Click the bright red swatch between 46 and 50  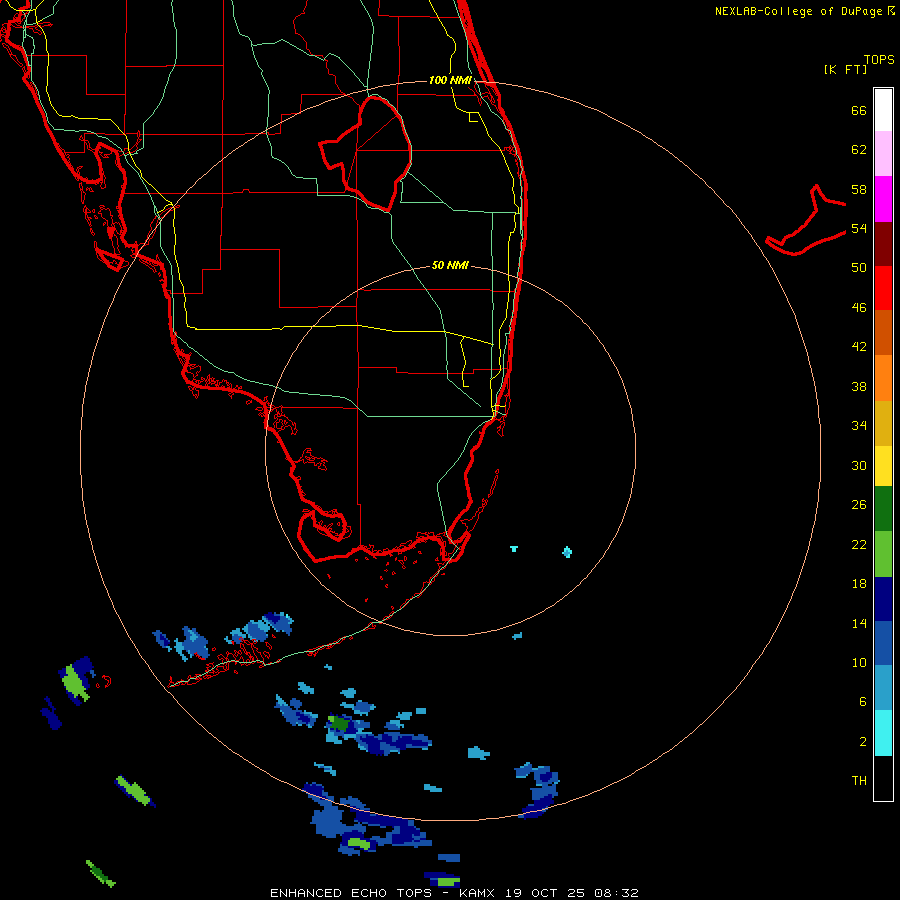click(883, 288)
